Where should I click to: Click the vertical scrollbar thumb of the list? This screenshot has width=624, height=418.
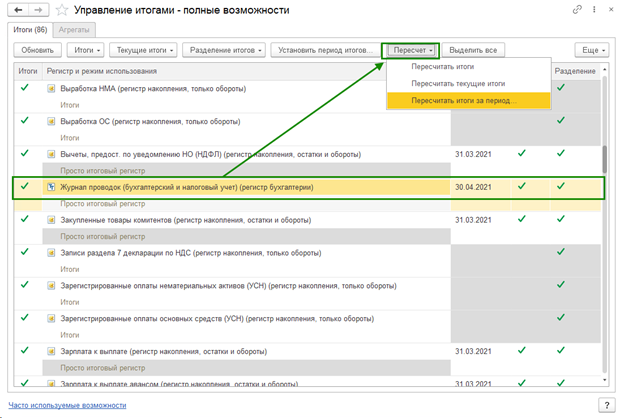[604, 159]
